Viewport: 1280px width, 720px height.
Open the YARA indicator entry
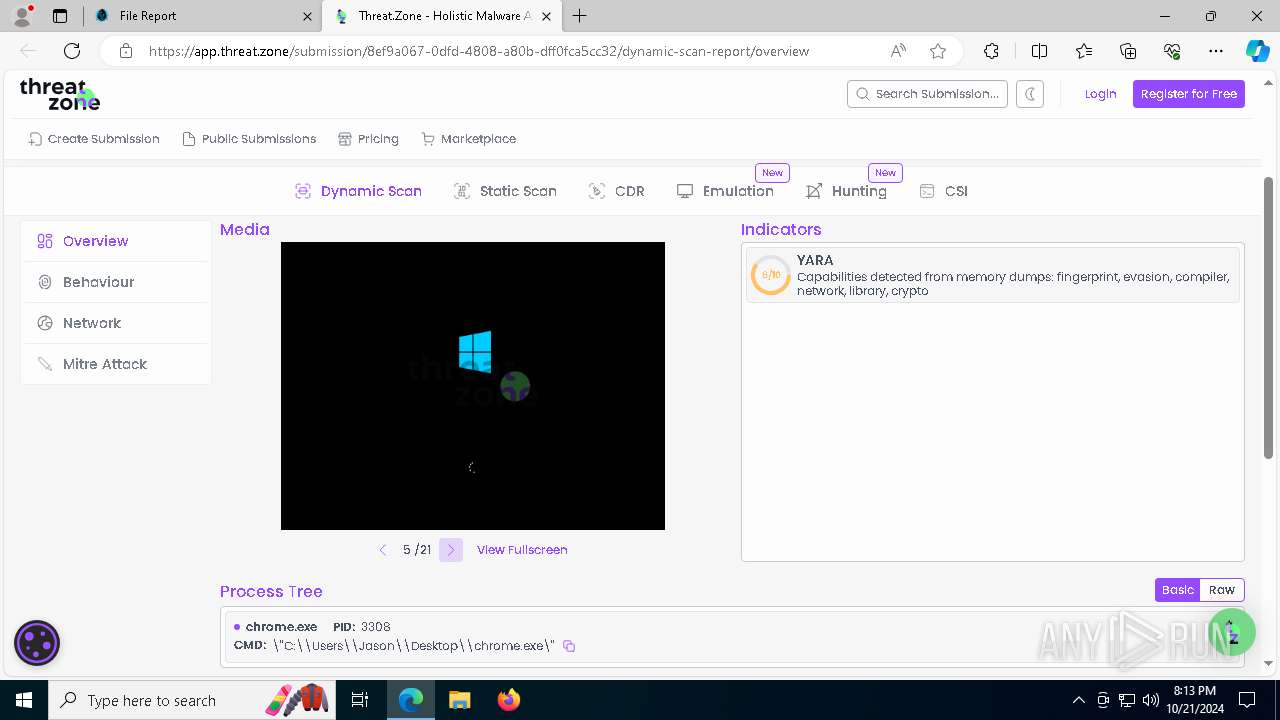point(993,275)
